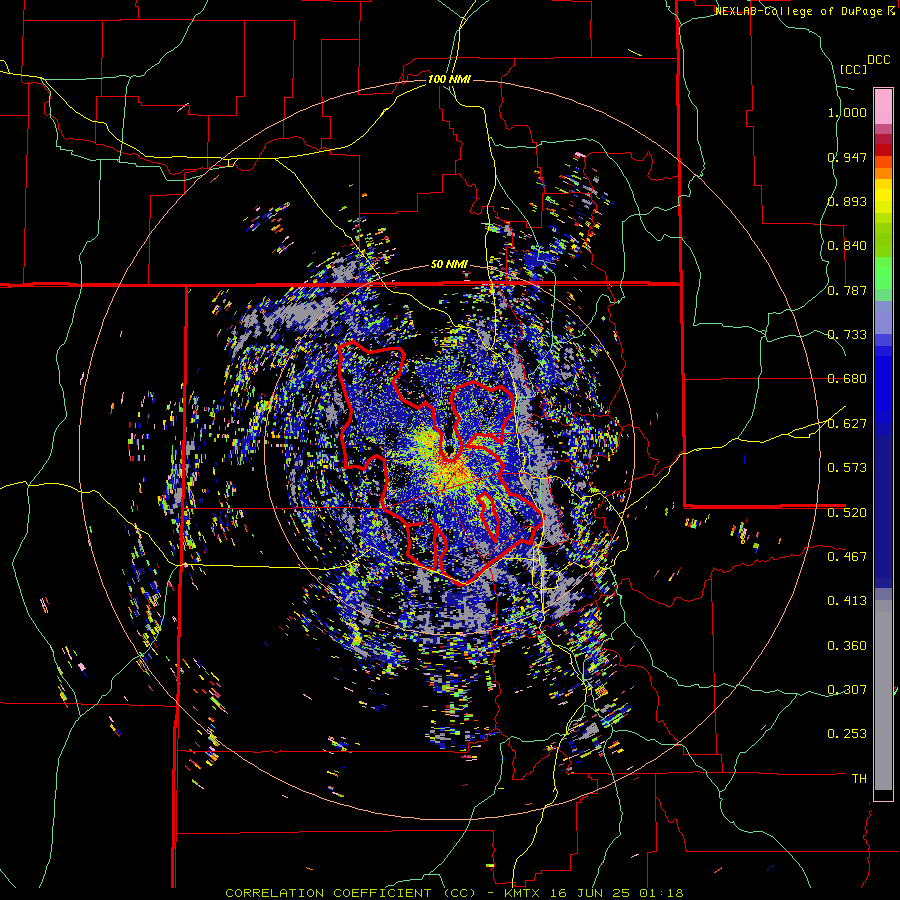Viewport: 900px width, 900px height.
Task: Click the 100 NMI range ring label
Action: pyautogui.click(x=449, y=79)
